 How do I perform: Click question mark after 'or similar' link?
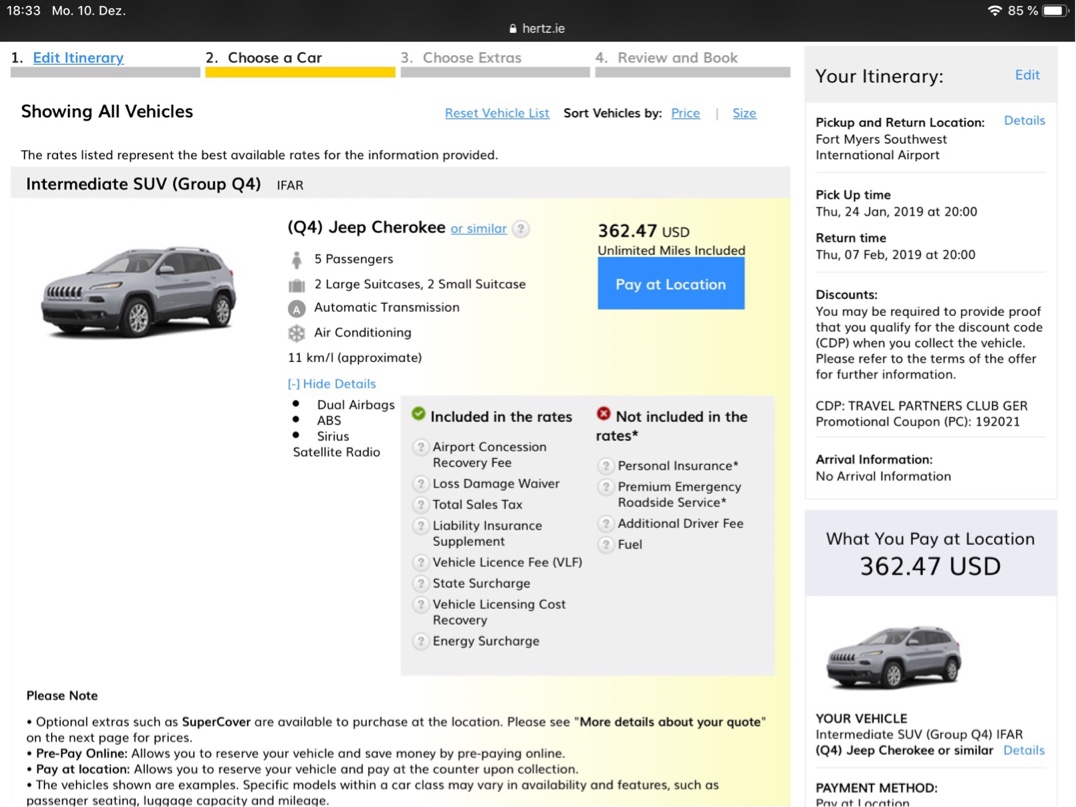521,229
